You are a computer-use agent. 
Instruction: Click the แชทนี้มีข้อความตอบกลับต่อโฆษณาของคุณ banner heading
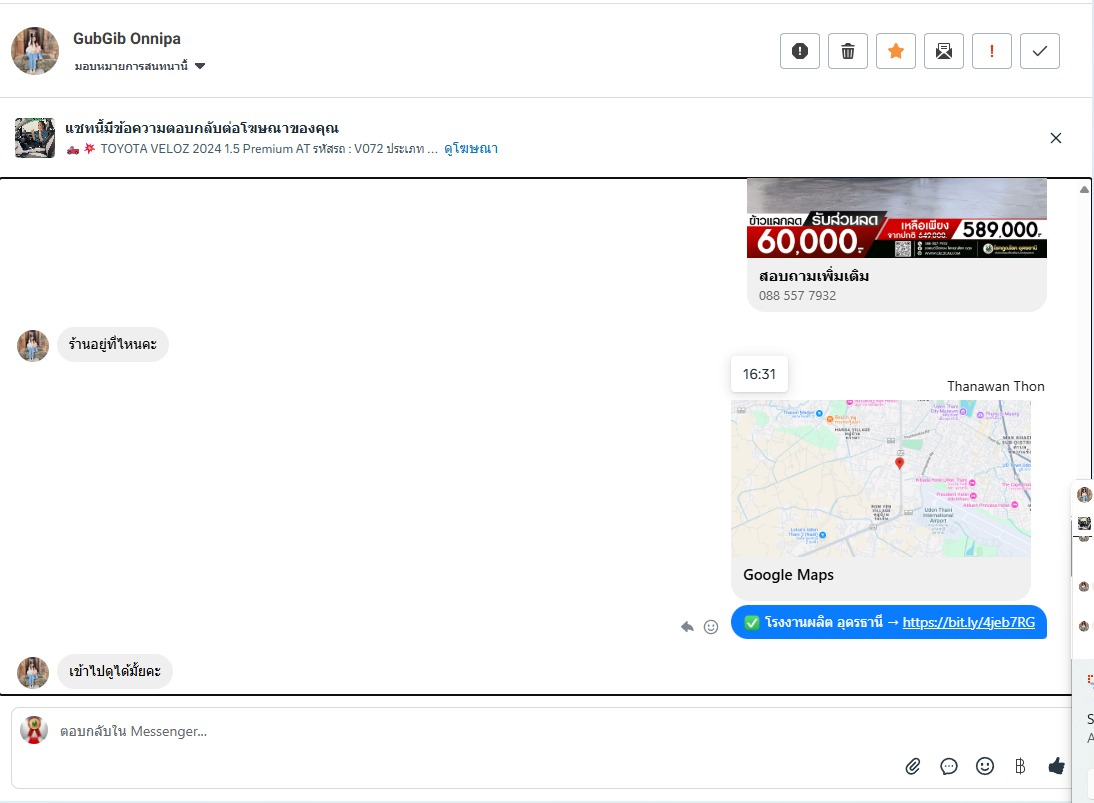pos(202,128)
